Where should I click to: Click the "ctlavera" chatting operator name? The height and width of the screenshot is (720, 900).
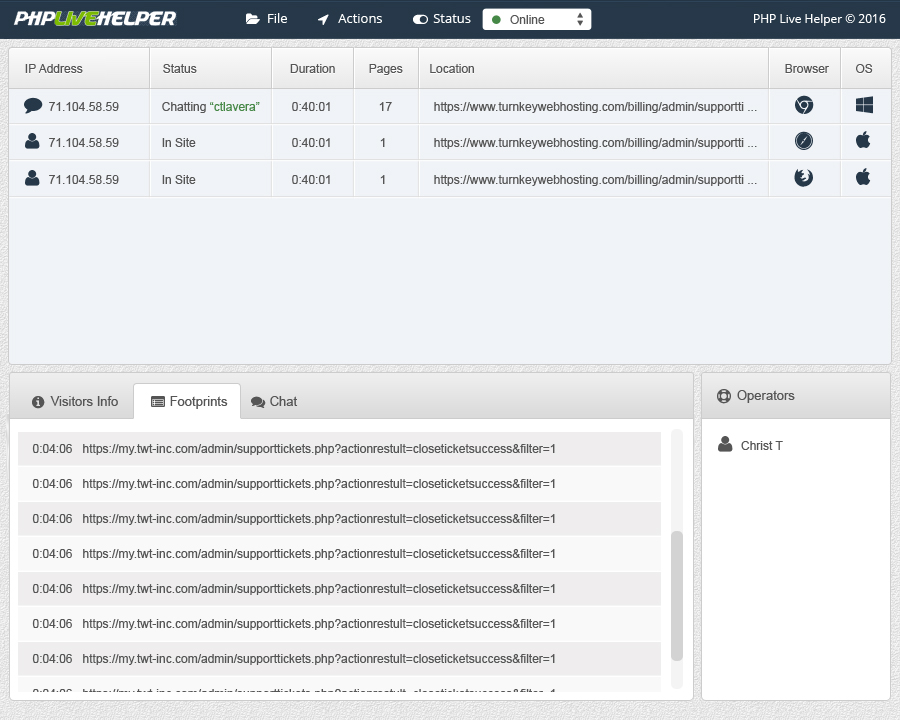tap(234, 106)
